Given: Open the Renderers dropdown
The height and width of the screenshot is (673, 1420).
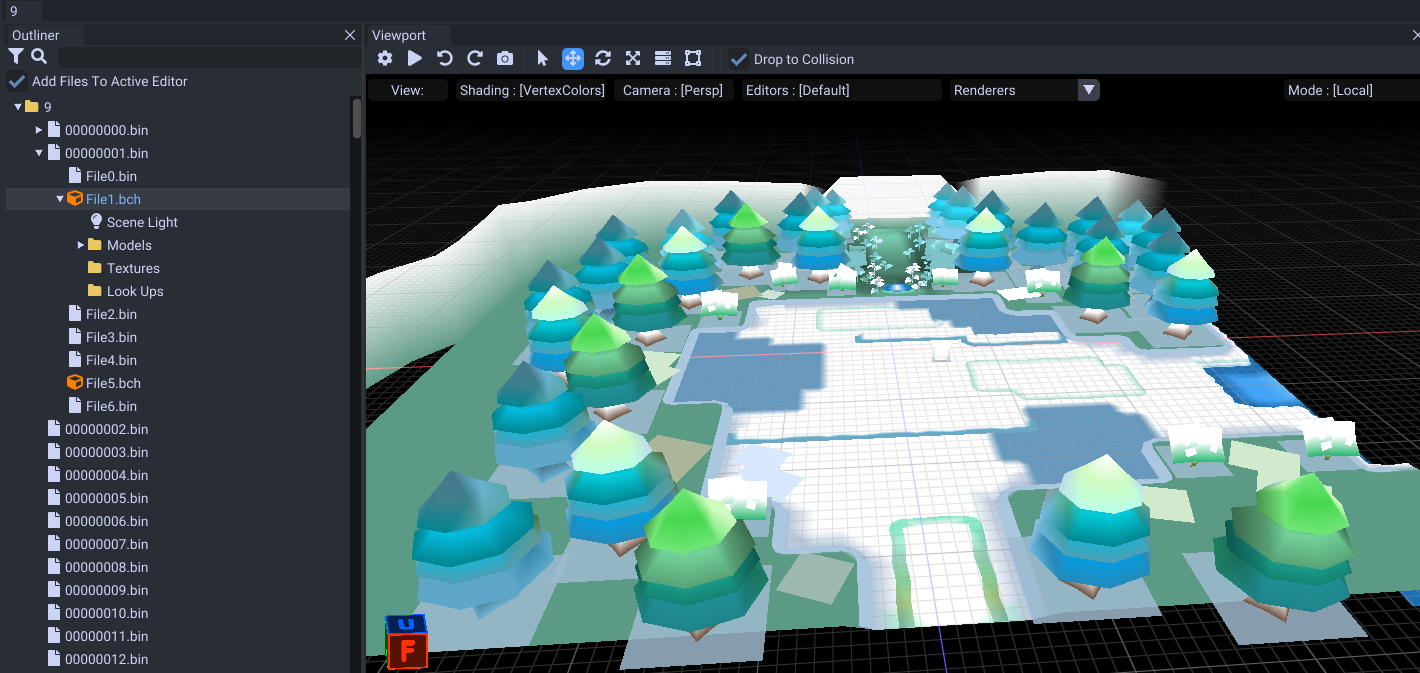Looking at the screenshot, I should [1088, 89].
